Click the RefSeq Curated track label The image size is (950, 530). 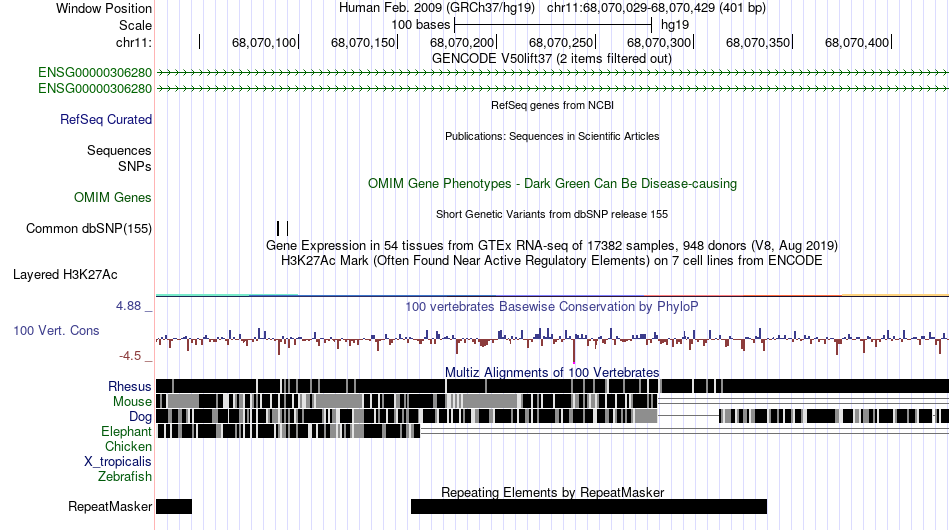point(106,119)
